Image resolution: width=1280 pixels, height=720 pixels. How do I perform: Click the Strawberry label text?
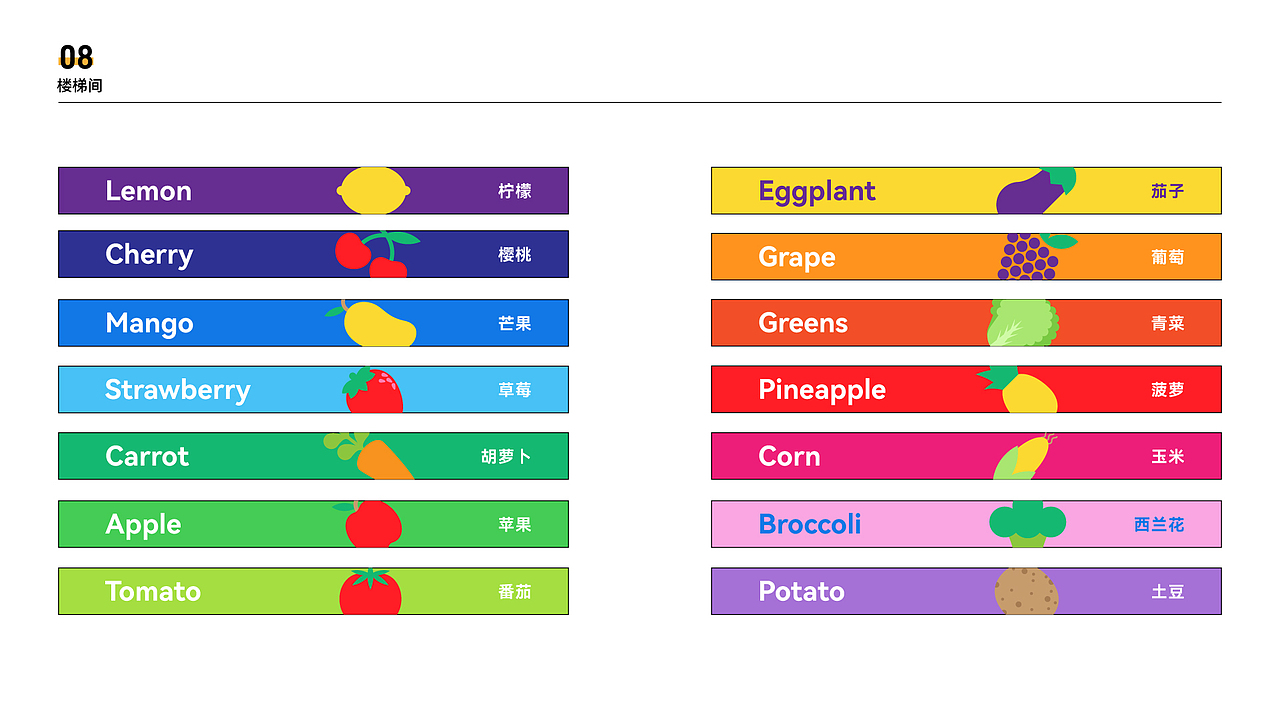[x=178, y=390]
